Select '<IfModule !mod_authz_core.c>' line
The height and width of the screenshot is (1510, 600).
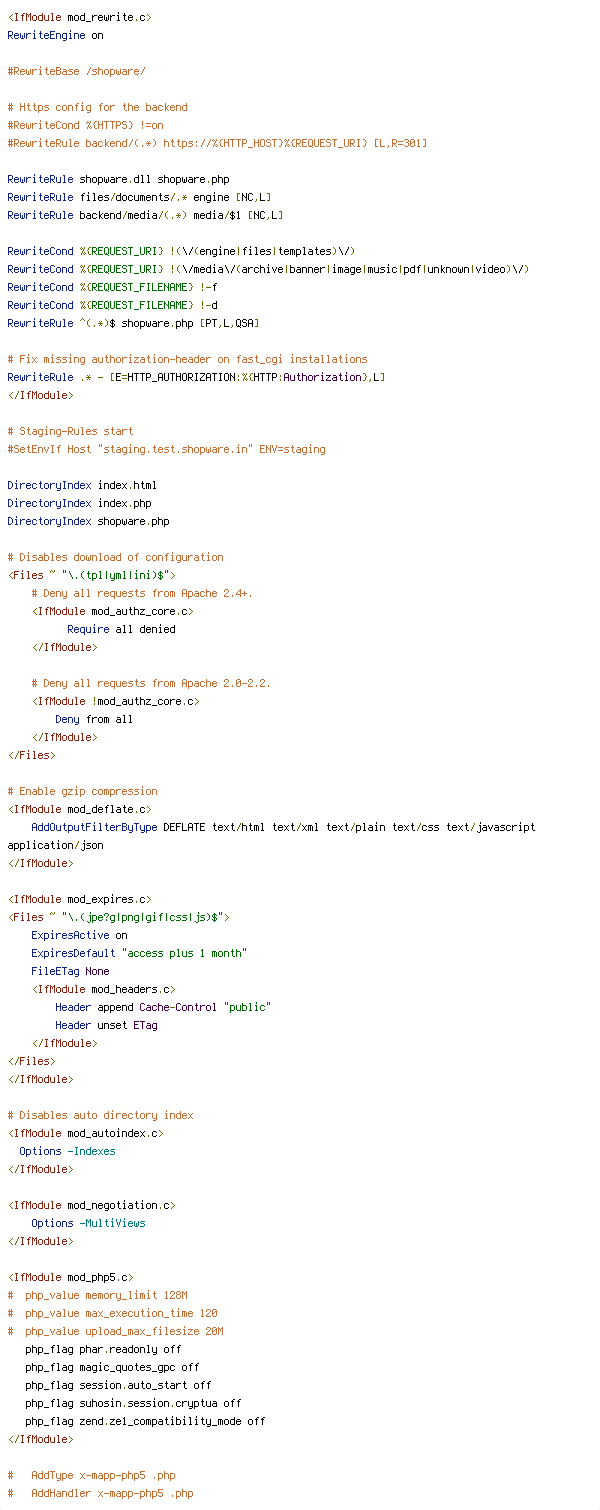click(x=115, y=701)
